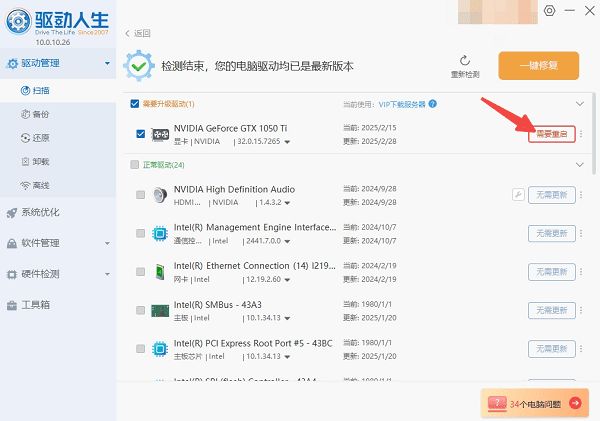Open more options for Intel Management Engine row
Viewport: 600px width, 421px height.
coord(581,233)
